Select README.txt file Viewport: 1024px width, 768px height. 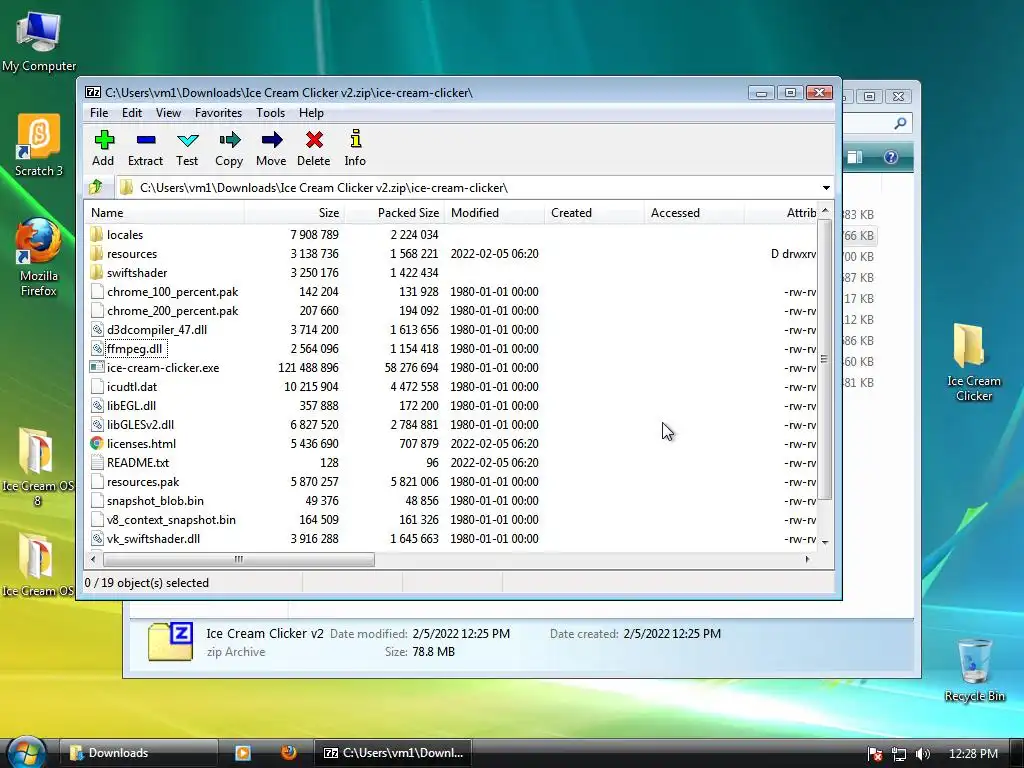click(130, 462)
